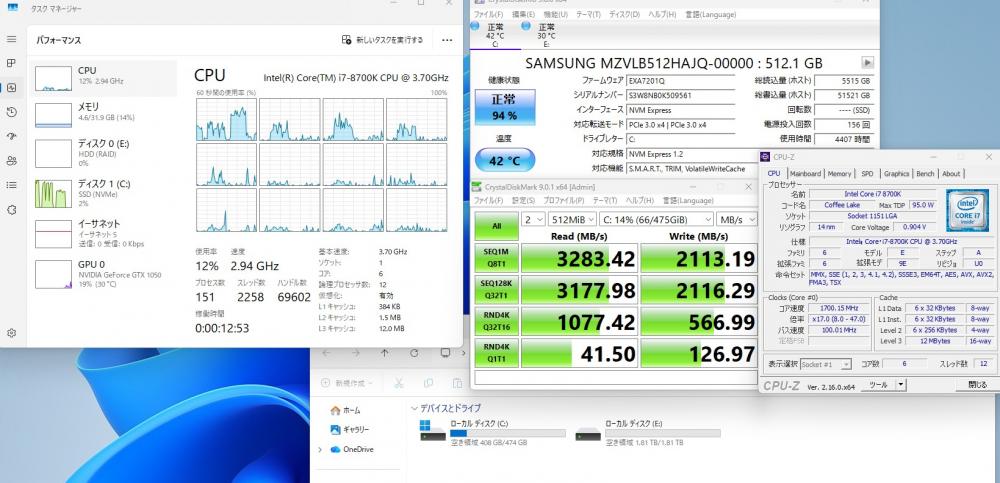Click the All button in CrystalDiskMark
Viewport: 1000px width, 483px height.
496,226
